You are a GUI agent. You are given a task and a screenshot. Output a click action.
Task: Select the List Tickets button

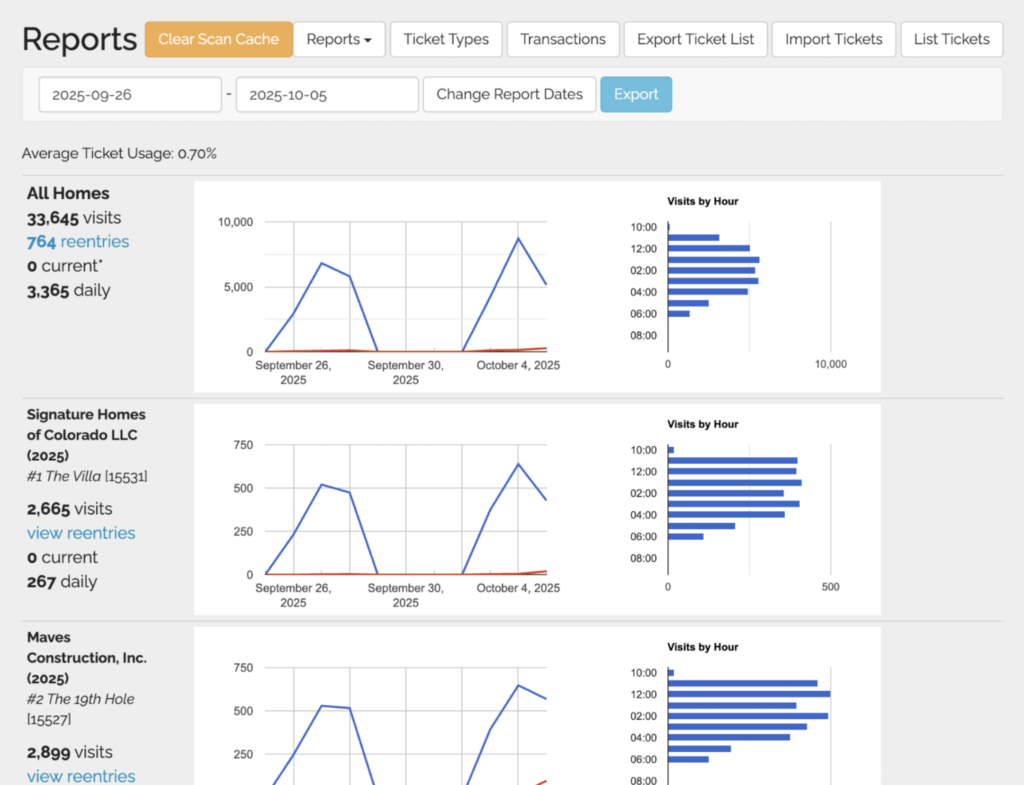pos(951,40)
